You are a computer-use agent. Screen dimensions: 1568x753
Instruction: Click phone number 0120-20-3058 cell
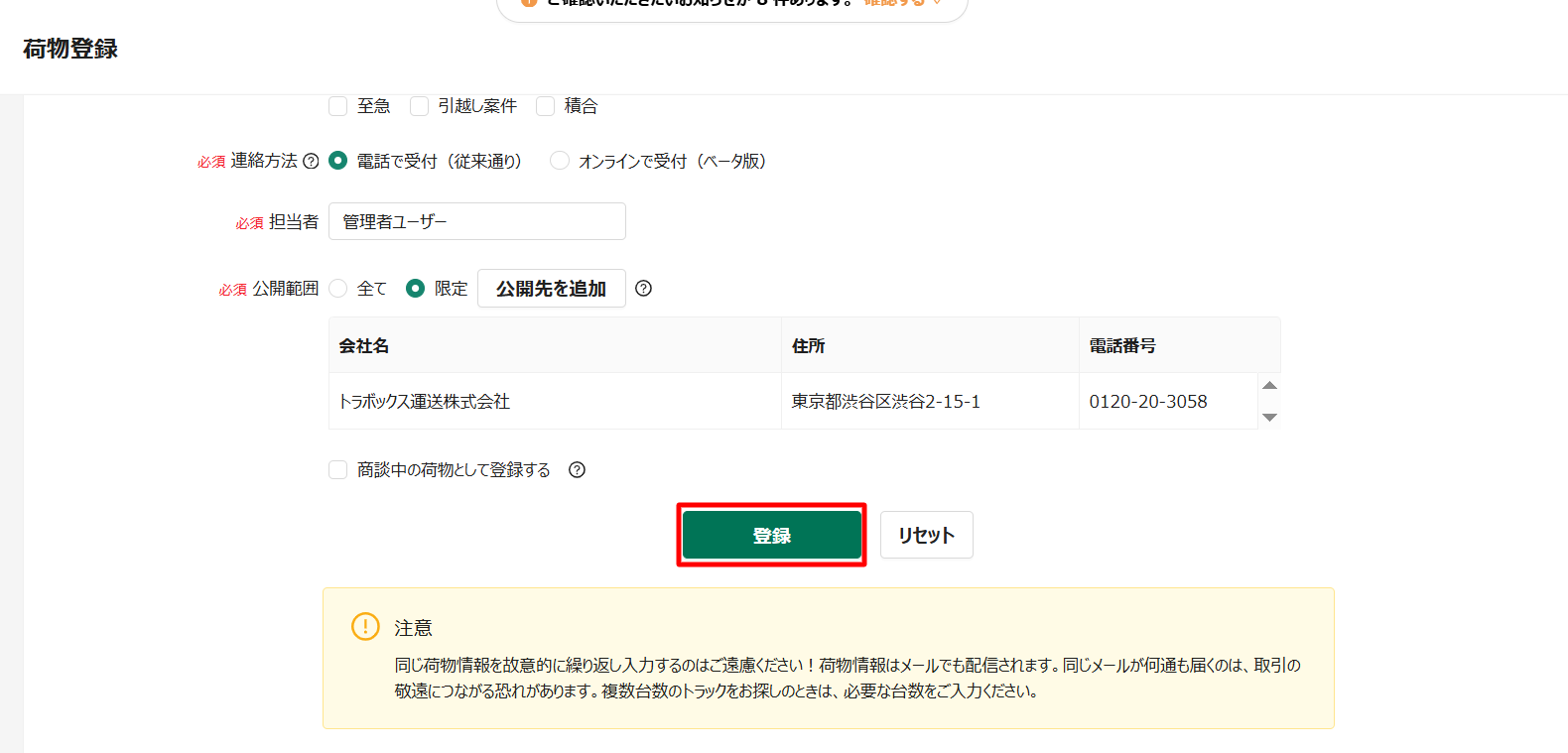click(1168, 401)
